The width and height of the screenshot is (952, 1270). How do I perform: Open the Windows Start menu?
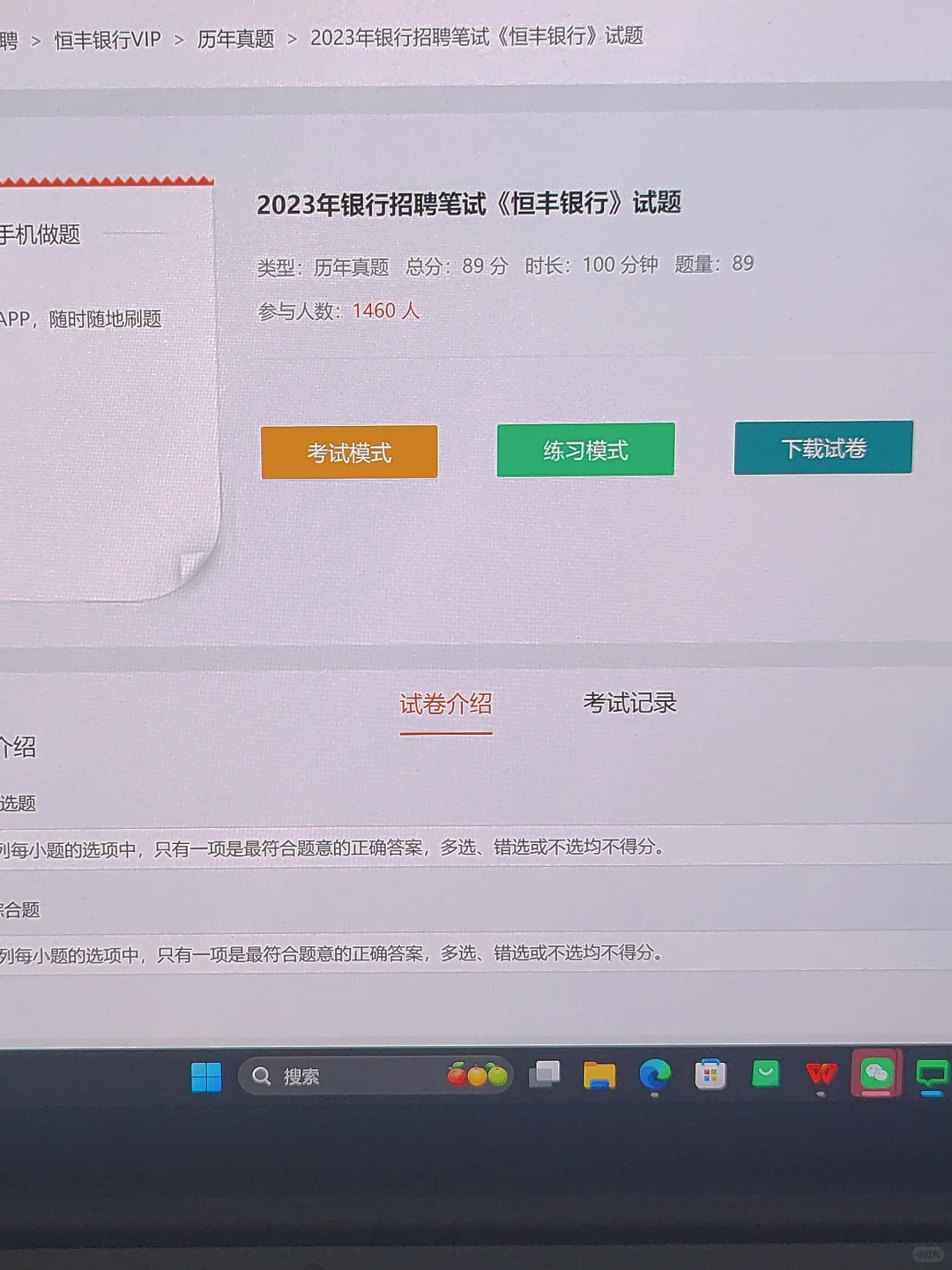pyautogui.click(x=206, y=1077)
